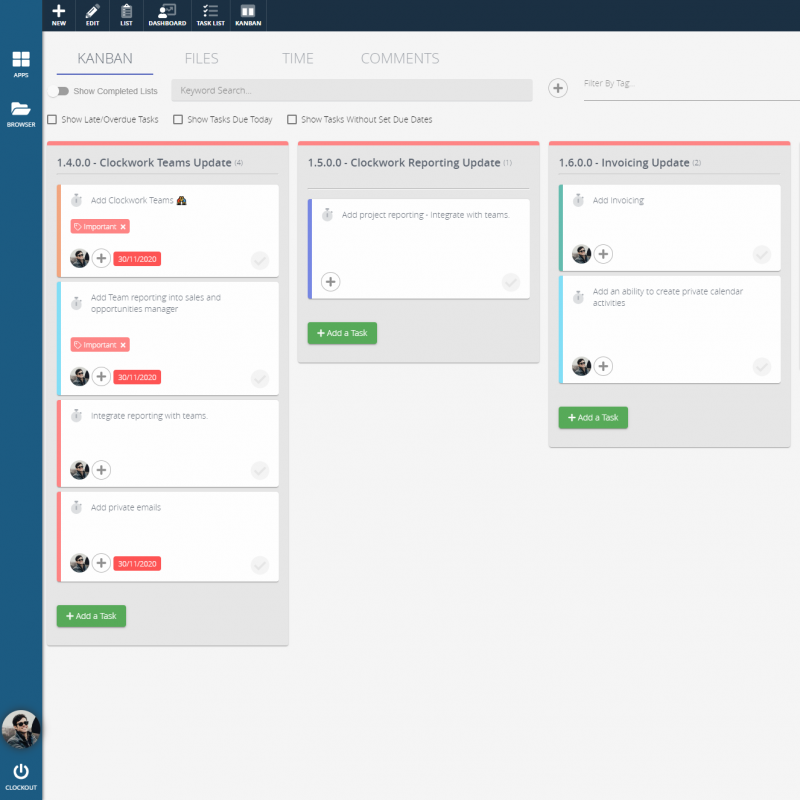The image size is (800, 800).
Task: Click the 1.4.0.0 - Clockwork Teams Update title
Action: click(x=144, y=163)
